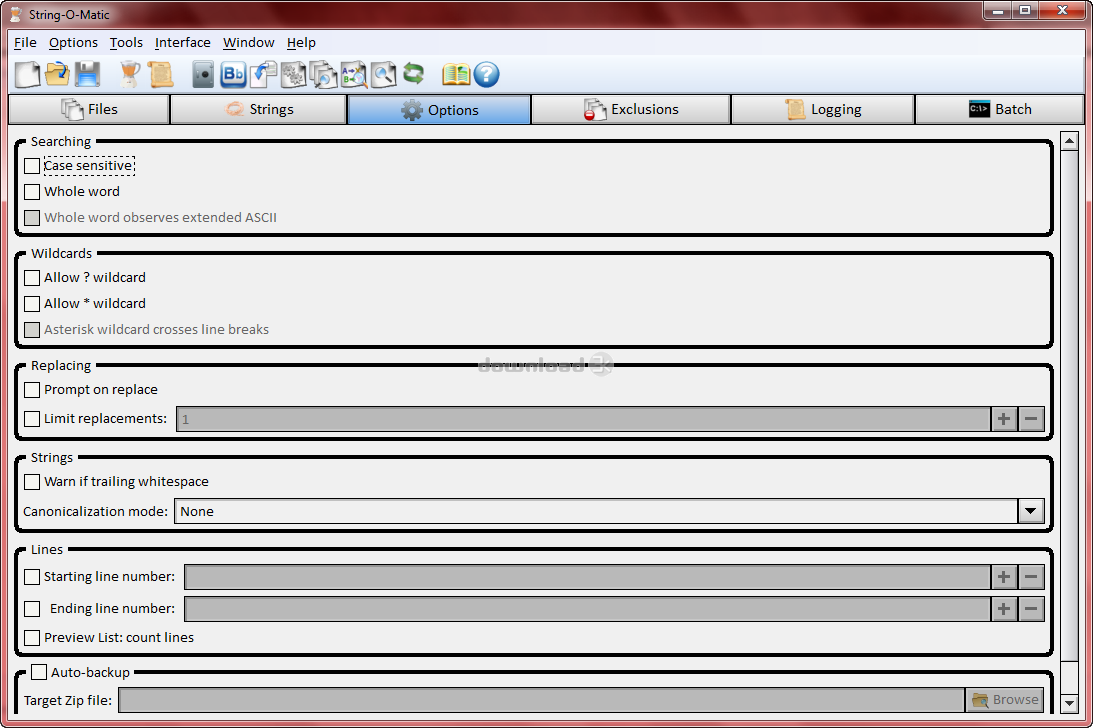The width and height of the screenshot is (1093, 728).
Task: Click plus button for starting line number
Action: pos(1004,577)
